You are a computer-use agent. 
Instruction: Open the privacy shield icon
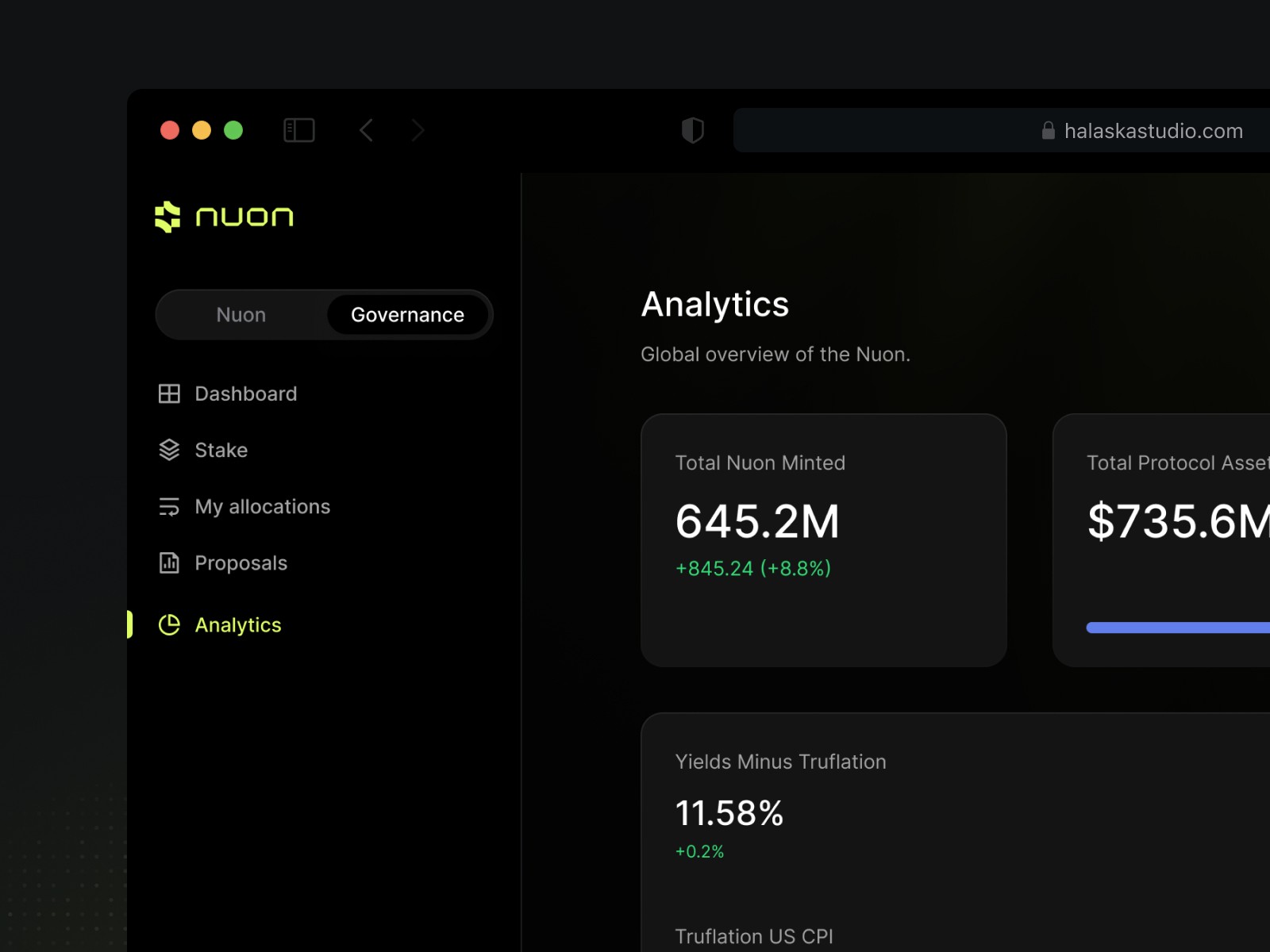point(693,130)
